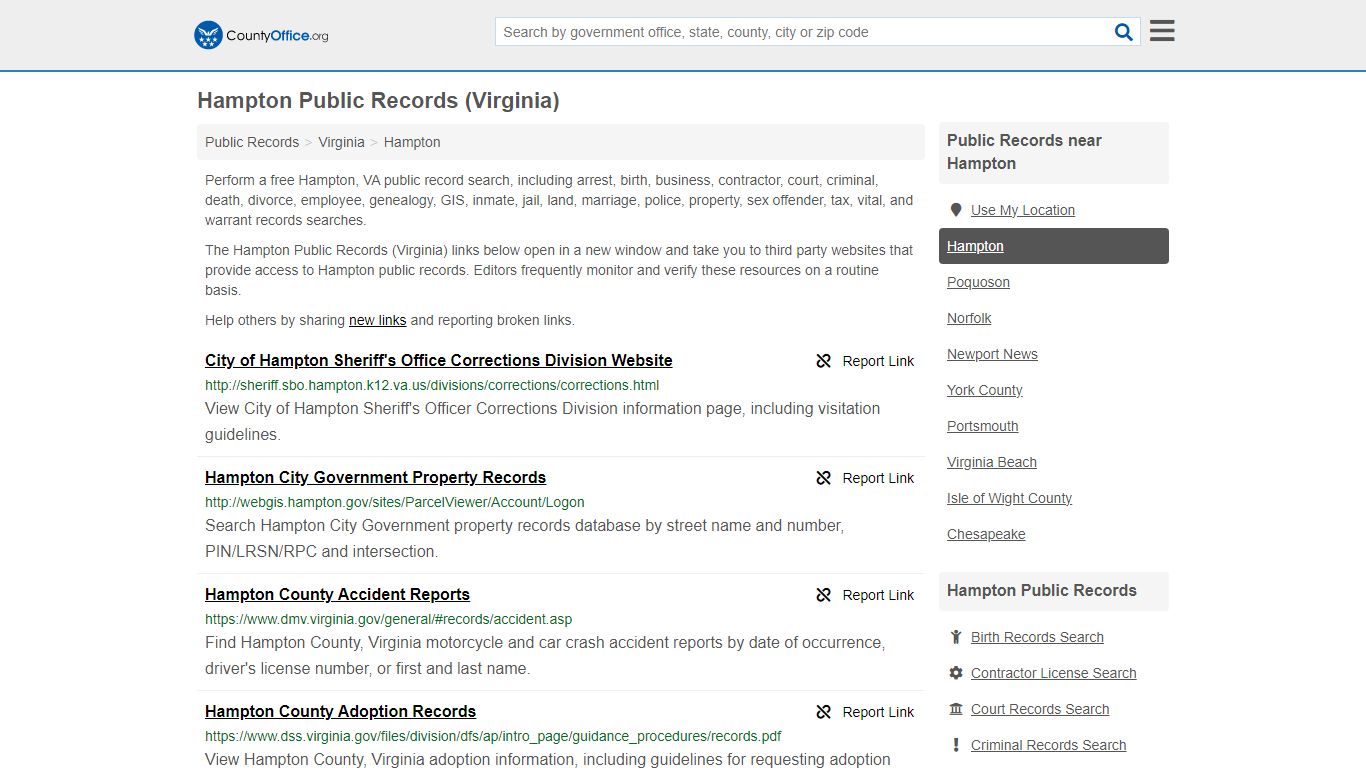This screenshot has height=768, width=1366.
Task: Click the Criminal Records Search exclamation icon
Action: tap(956, 745)
